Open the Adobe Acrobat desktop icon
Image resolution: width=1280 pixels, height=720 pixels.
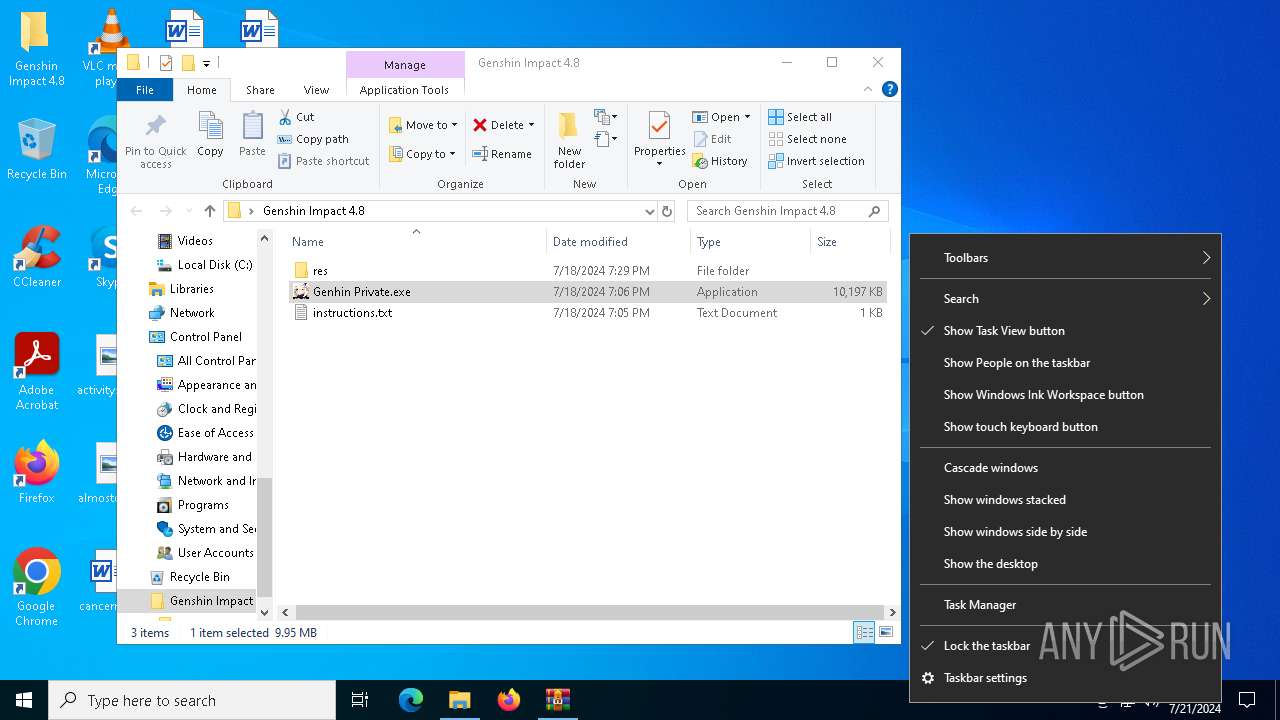pyautogui.click(x=36, y=371)
